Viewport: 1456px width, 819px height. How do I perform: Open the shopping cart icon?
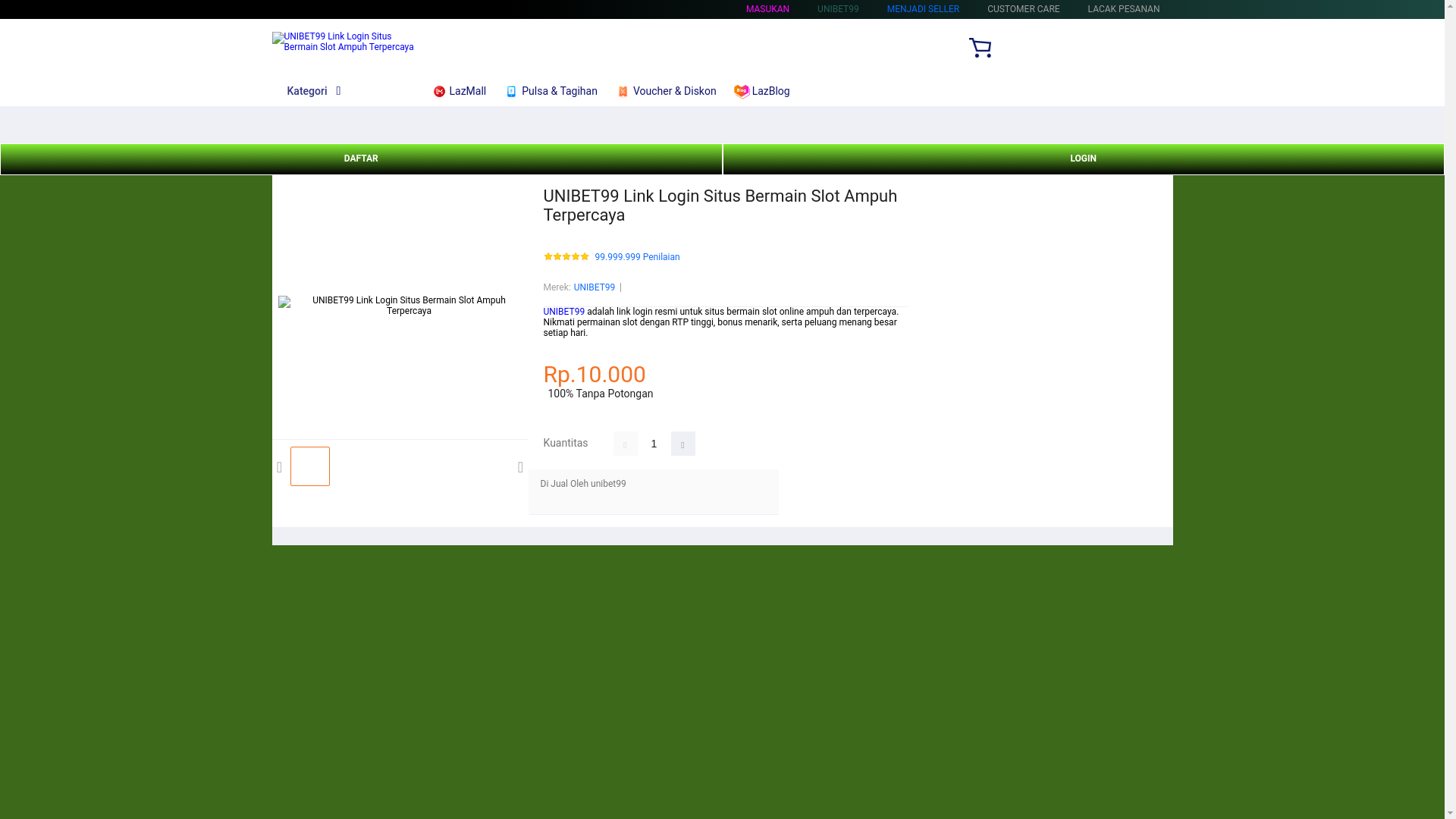(x=980, y=48)
